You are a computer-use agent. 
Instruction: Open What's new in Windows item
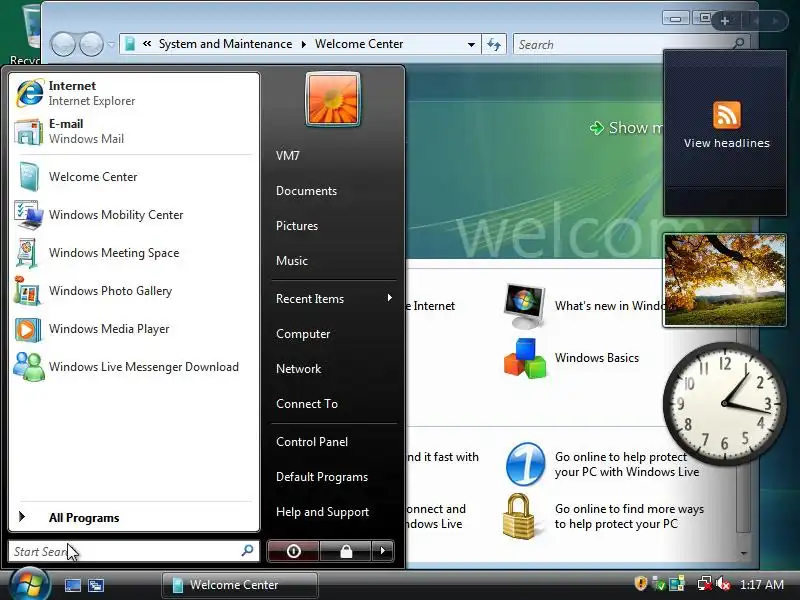(x=585, y=306)
